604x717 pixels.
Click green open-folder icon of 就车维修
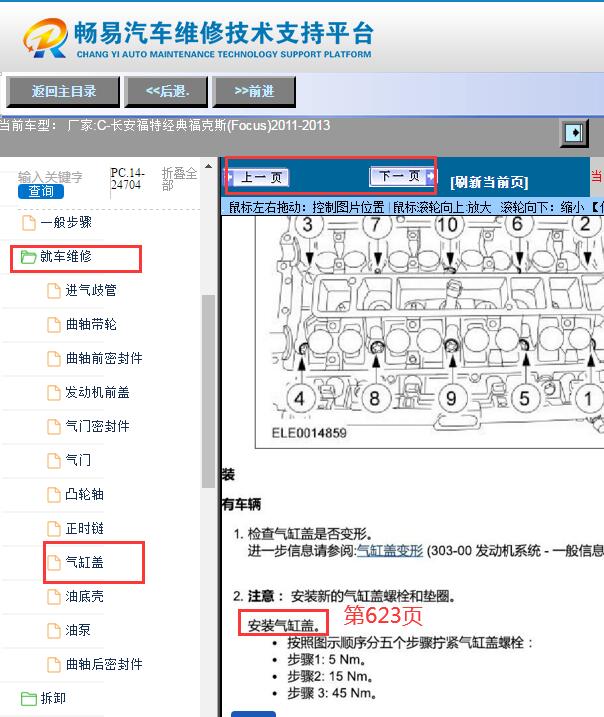(28, 257)
